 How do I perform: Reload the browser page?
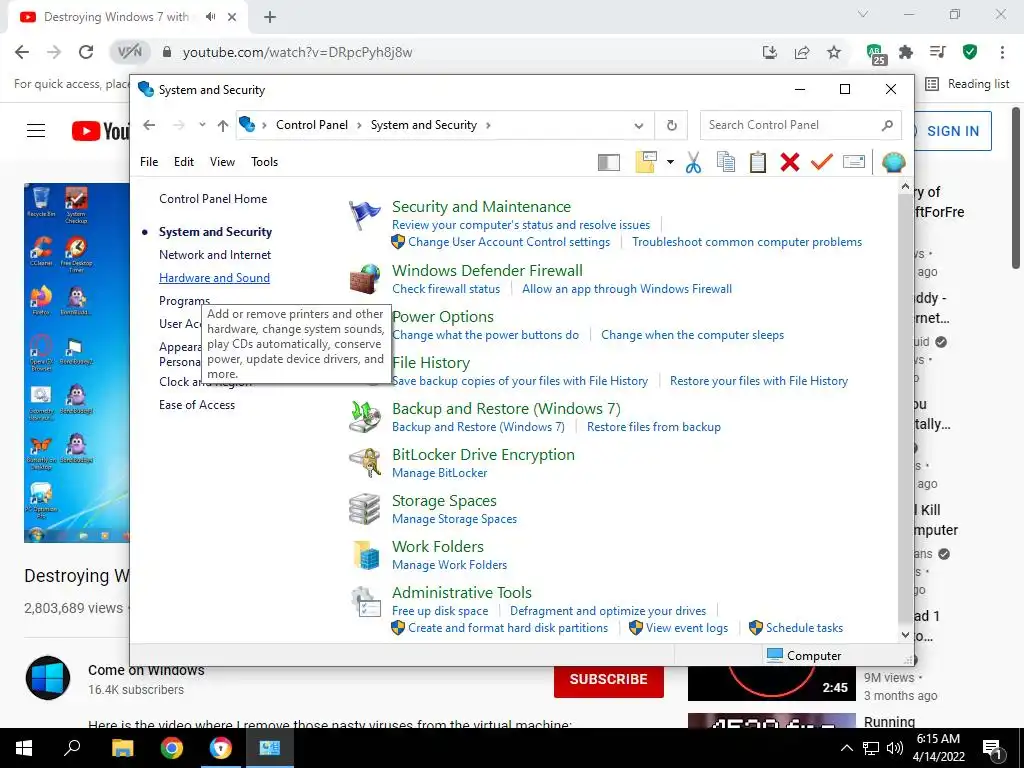point(86,52)
